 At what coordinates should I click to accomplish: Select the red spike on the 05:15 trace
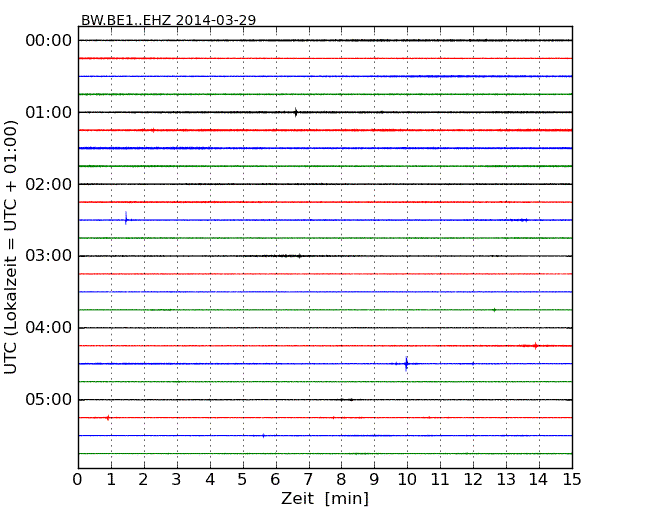[x=108, y=418]
